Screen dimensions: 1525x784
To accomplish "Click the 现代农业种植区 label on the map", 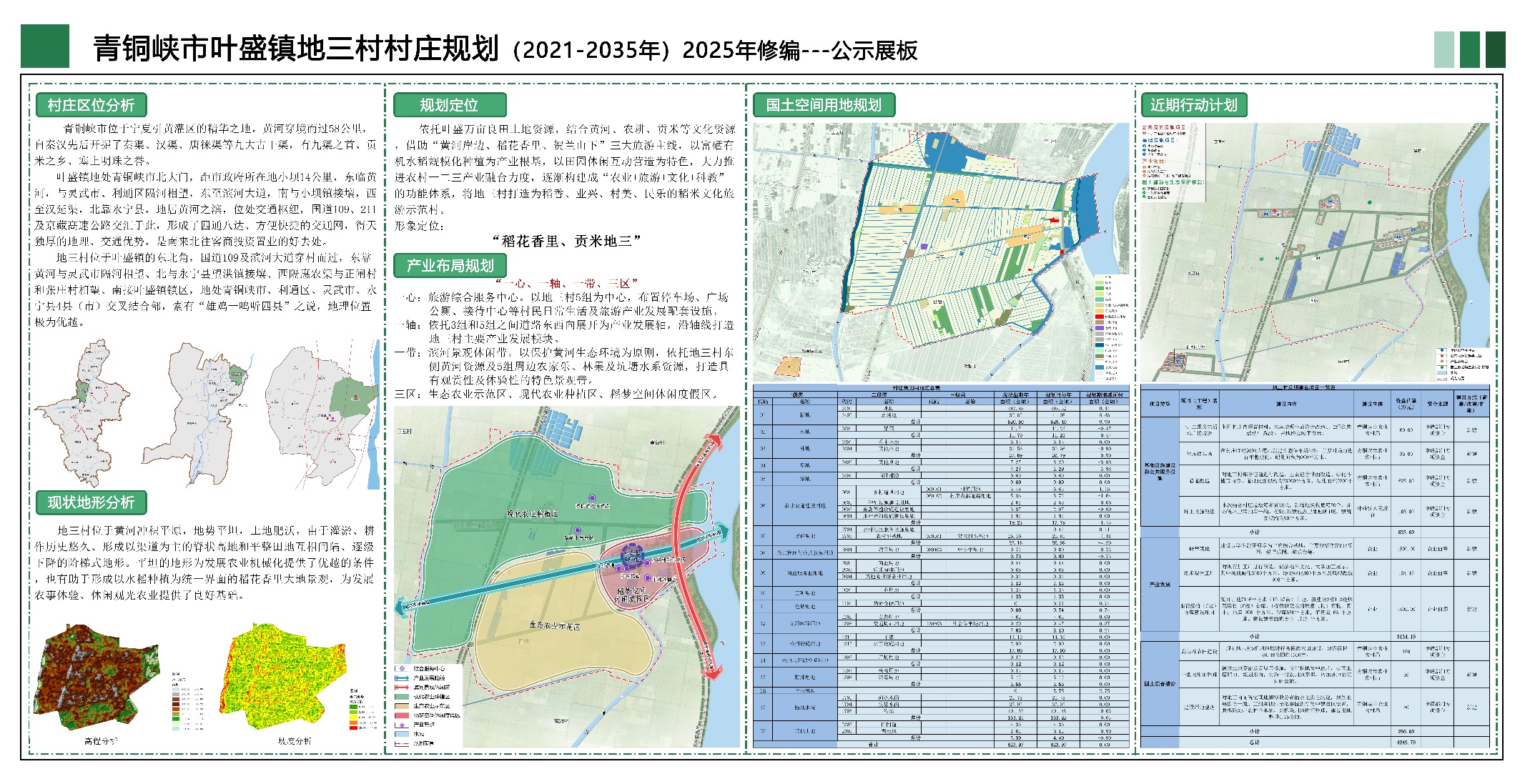I will (532, 514).
